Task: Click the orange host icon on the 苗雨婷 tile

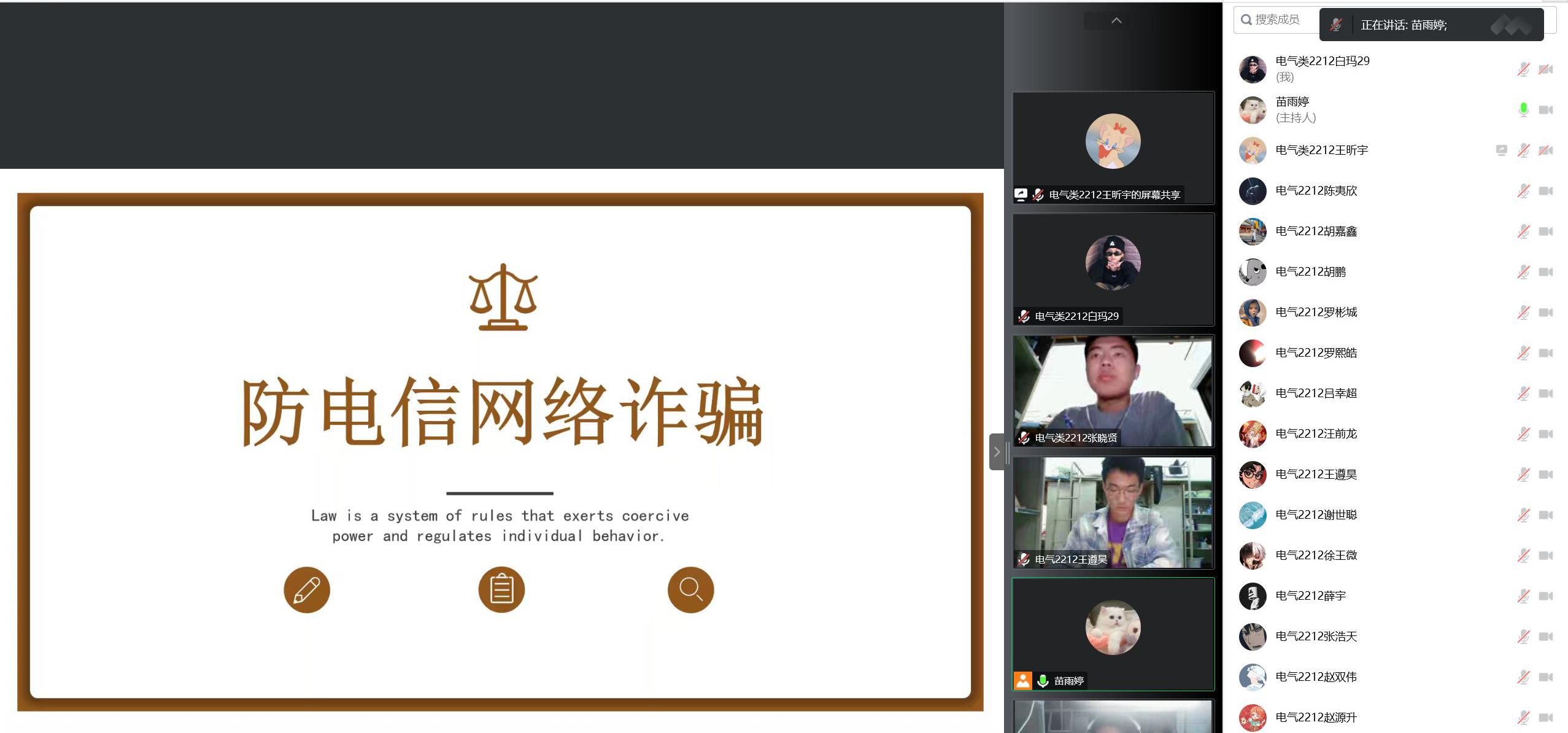Action: (1023, 680)
